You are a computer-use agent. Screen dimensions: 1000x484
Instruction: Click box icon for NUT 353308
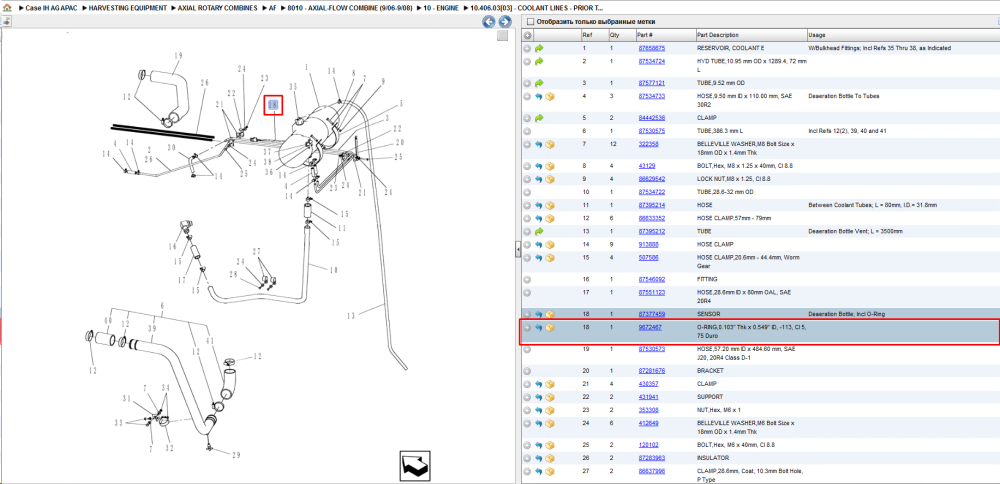click(x=550, y=410)
